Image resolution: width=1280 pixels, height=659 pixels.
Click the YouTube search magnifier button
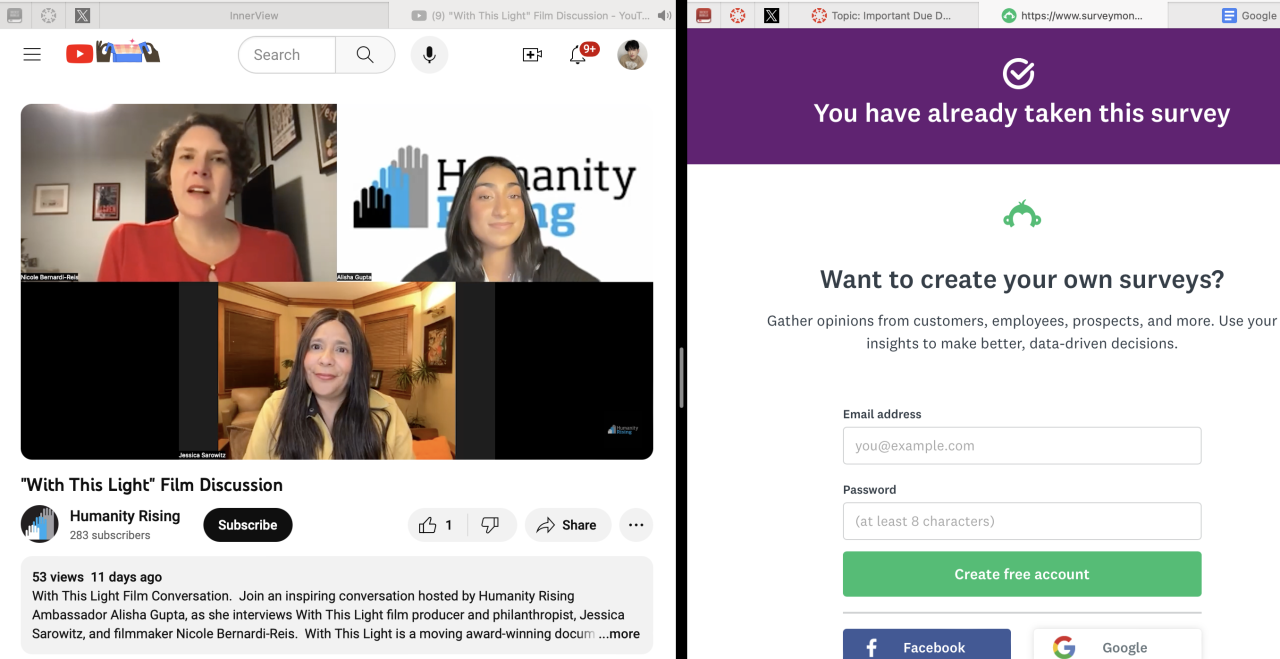click(x=365, y=55)
